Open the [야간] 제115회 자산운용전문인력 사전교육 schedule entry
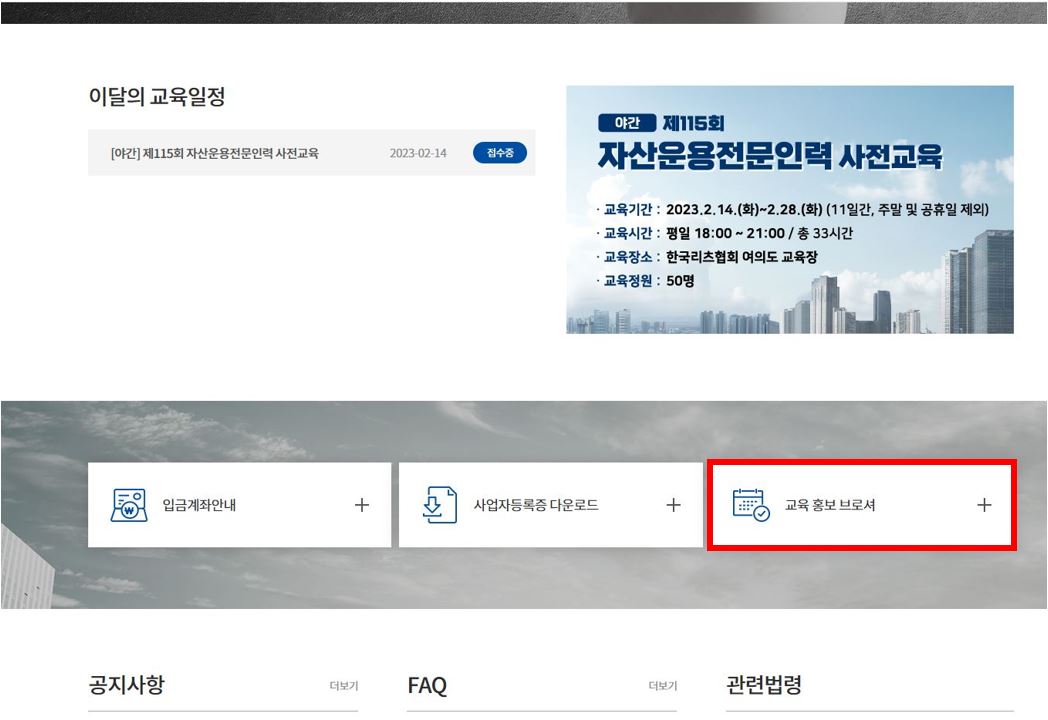 [214, 153]
